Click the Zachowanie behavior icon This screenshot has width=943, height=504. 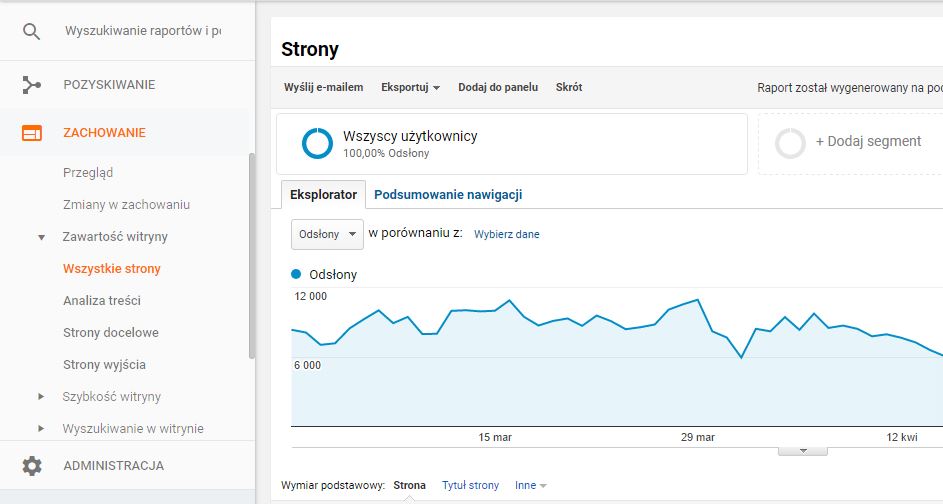point(32,133)
